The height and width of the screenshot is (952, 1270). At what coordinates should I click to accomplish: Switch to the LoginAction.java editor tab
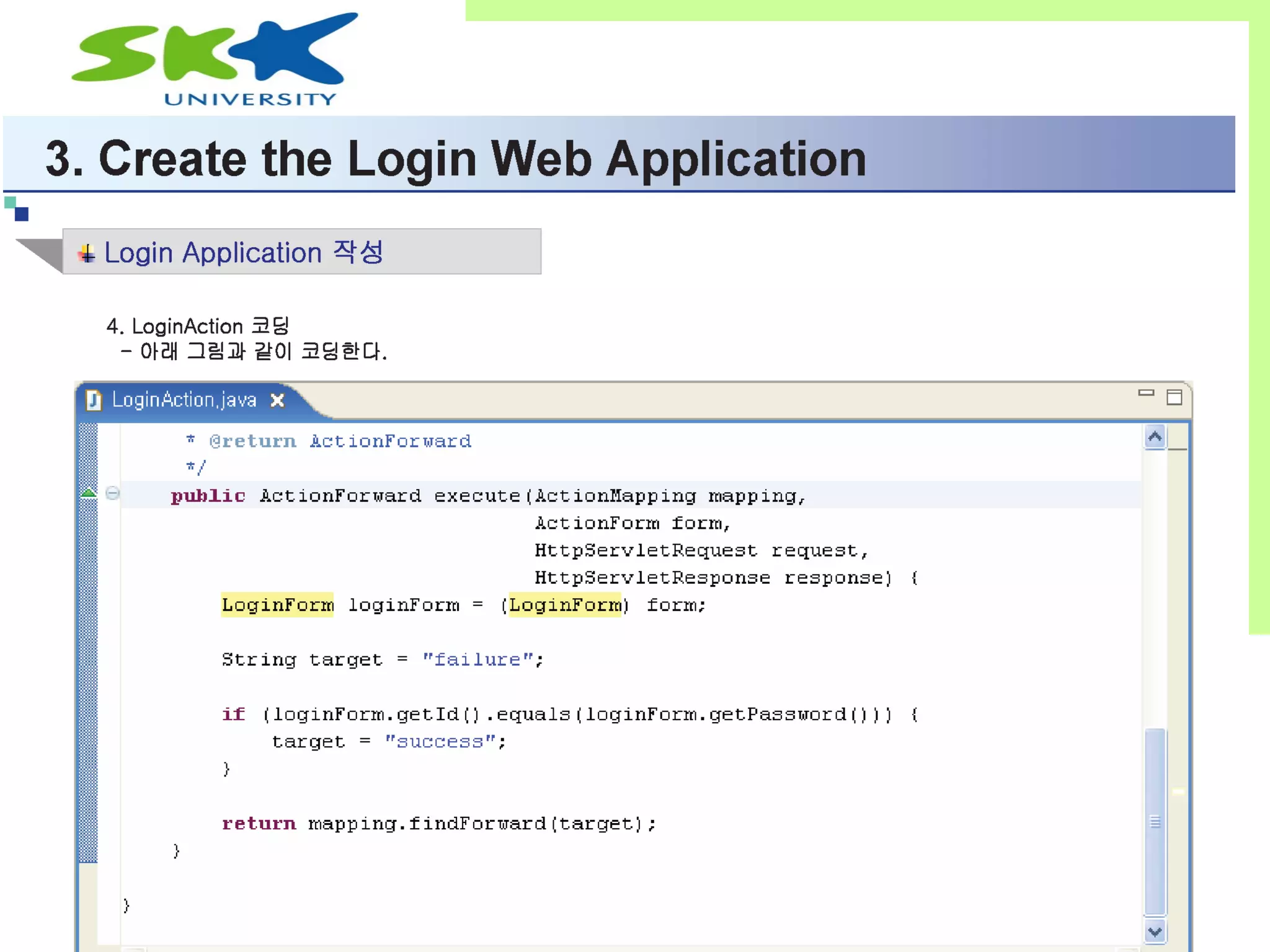184,400
